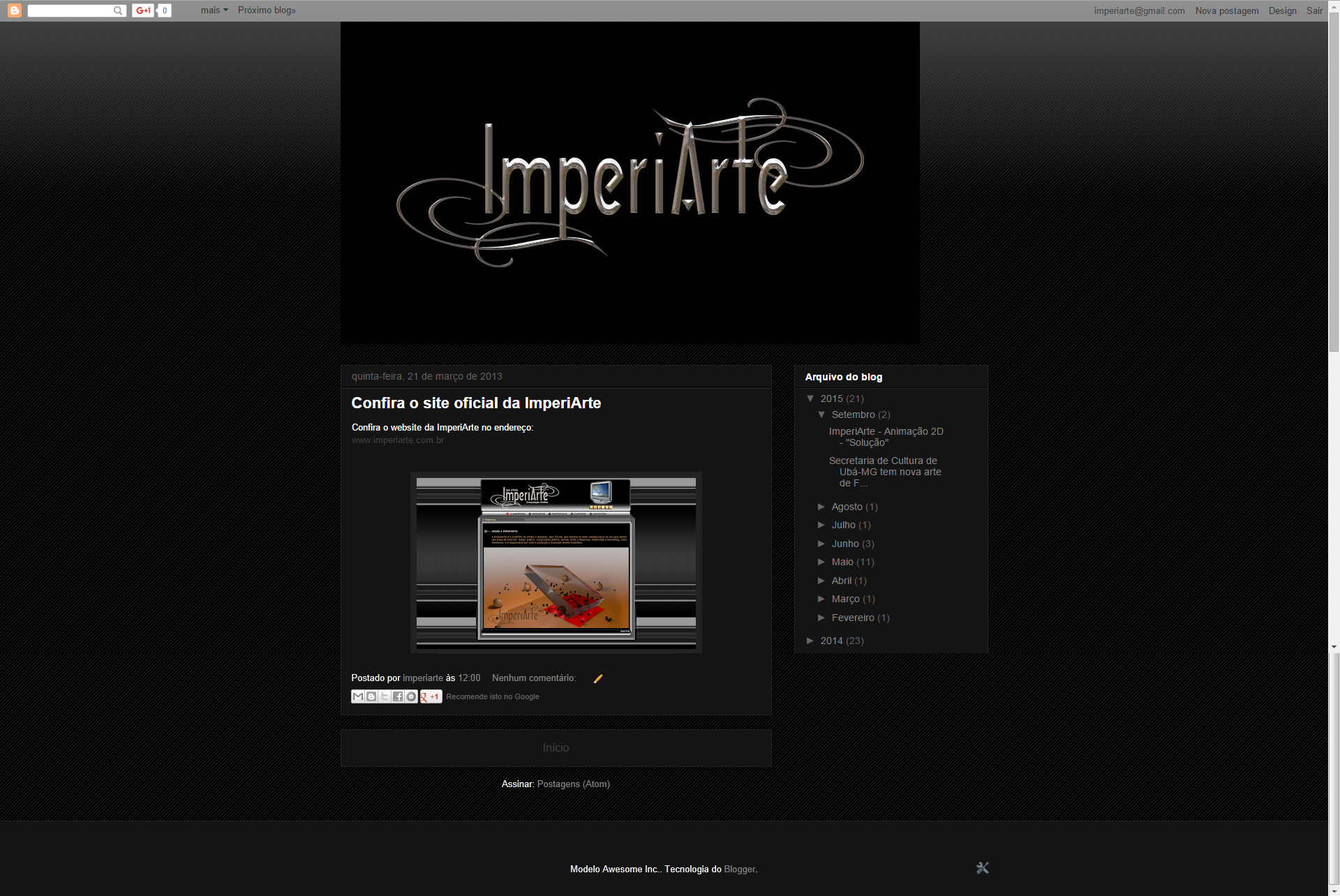Click the date 'quinta-feira, 21 de março de 2013'
1340x896 pixels.
point(427,376)
